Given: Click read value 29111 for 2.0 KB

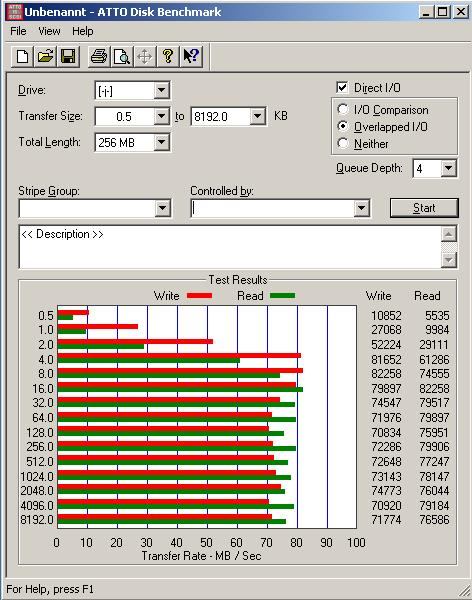Looking at the screenshot, I should coord(434,345).
